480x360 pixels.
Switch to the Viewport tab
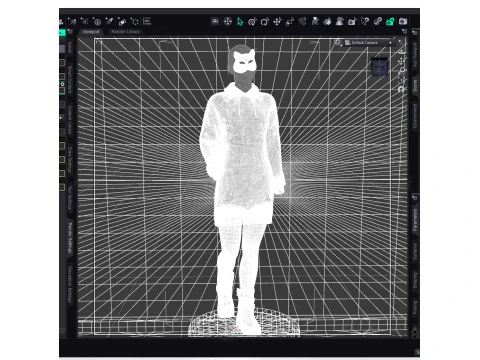click(x=91, y=32)
